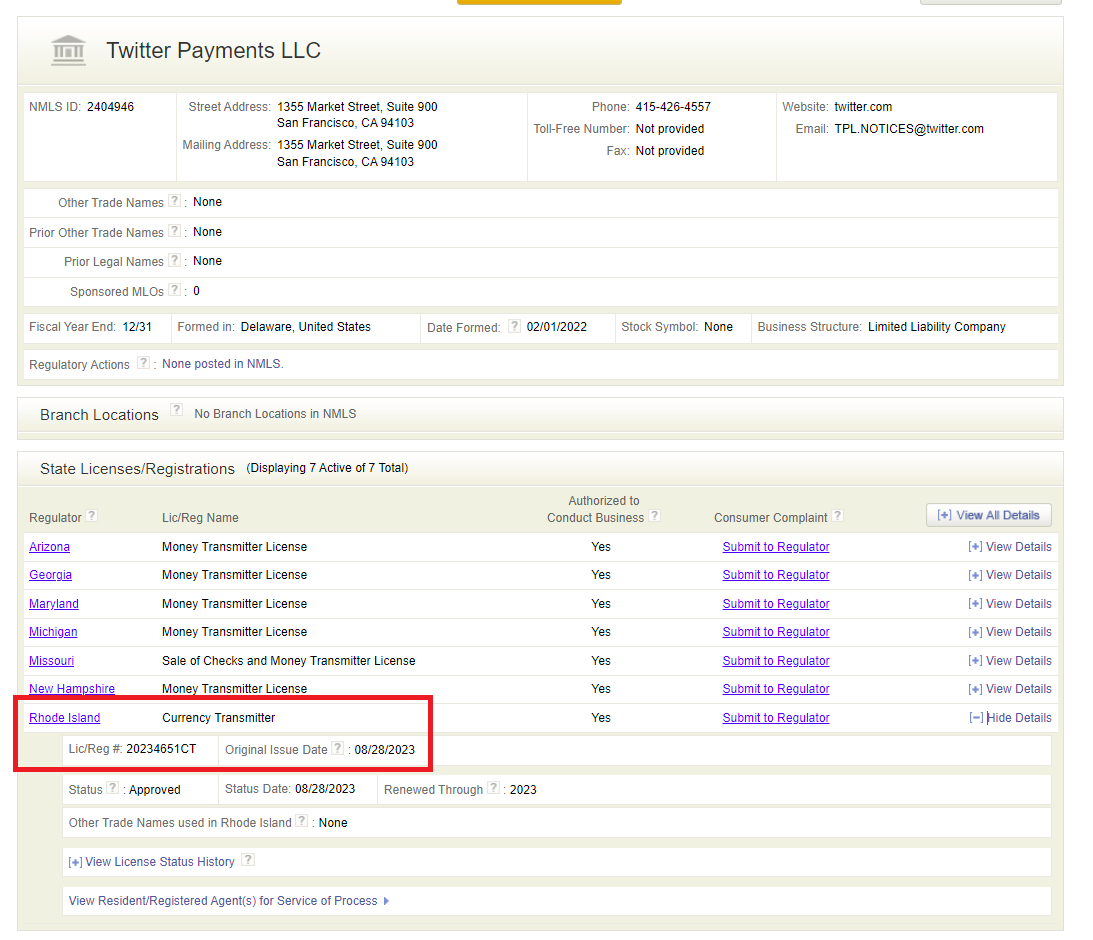The image size is (1093, 940).
Task: Expand View License Status History
Action: pos(151,862)
